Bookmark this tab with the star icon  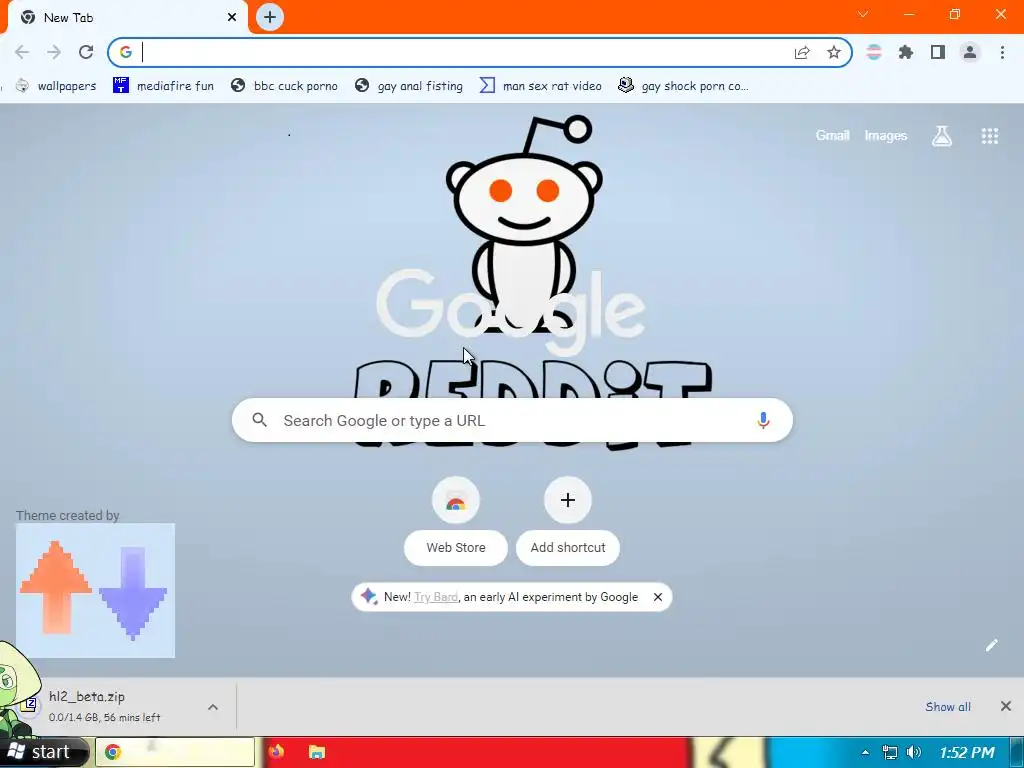834,52
